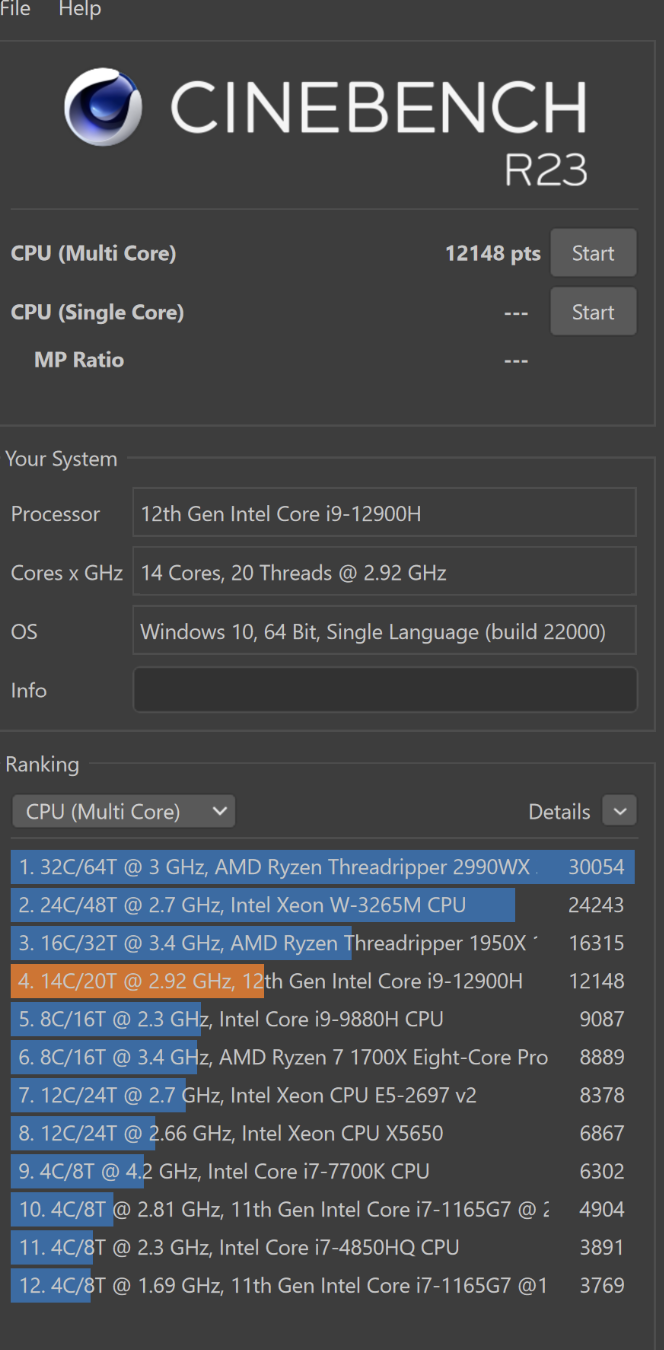Click the 3769 score value
The height and width of the screenshot is (1350, 664).
click(x=602, y=1285)
